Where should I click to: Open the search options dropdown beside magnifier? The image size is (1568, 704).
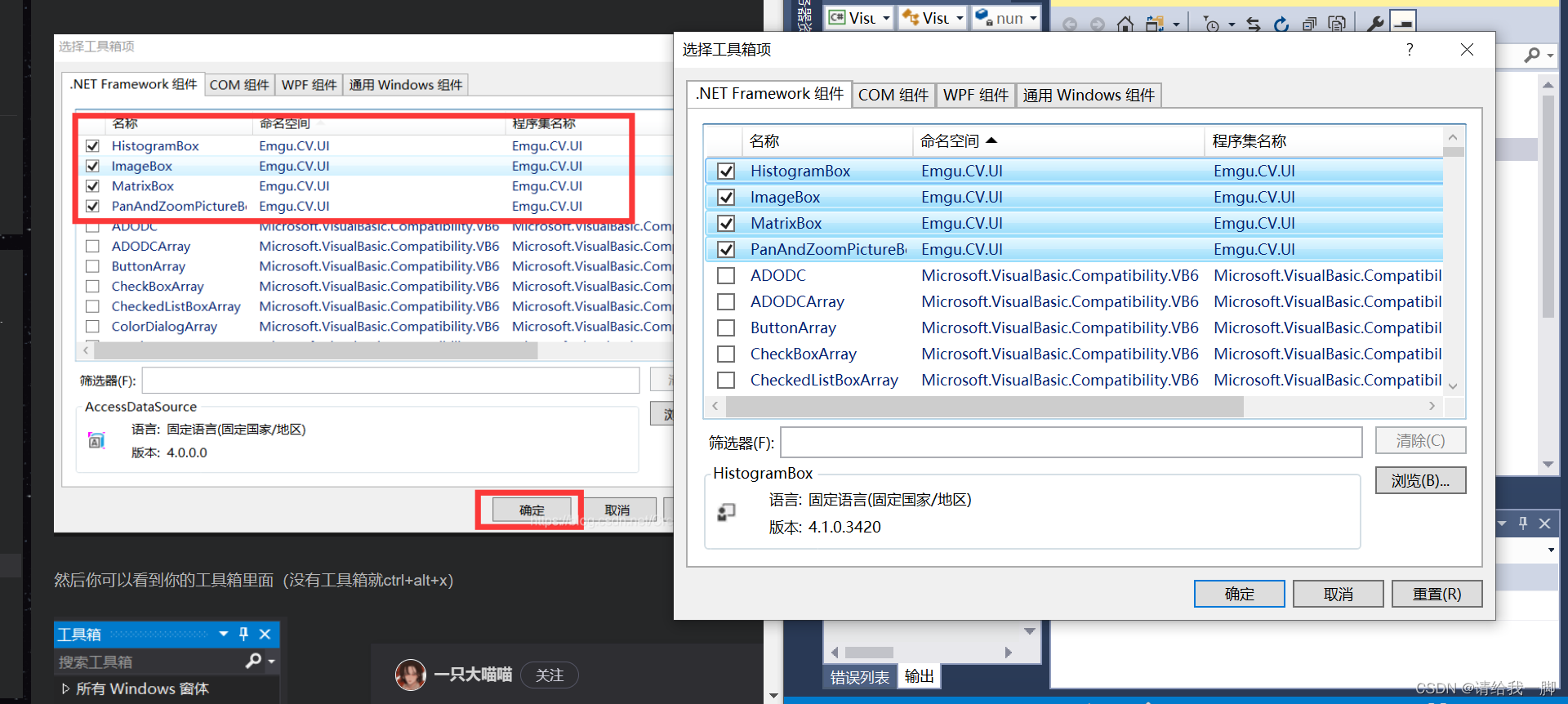(1550, 56)
